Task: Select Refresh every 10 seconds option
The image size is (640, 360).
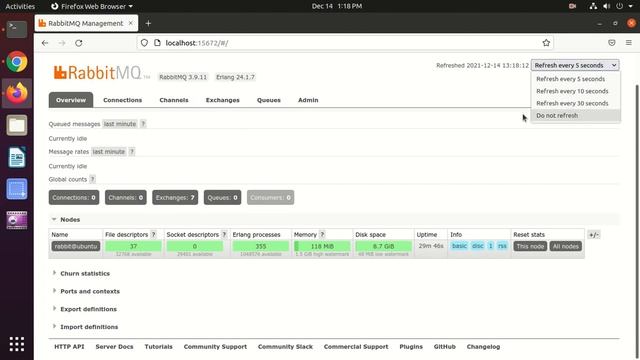Action: click(x=576, y=91)
